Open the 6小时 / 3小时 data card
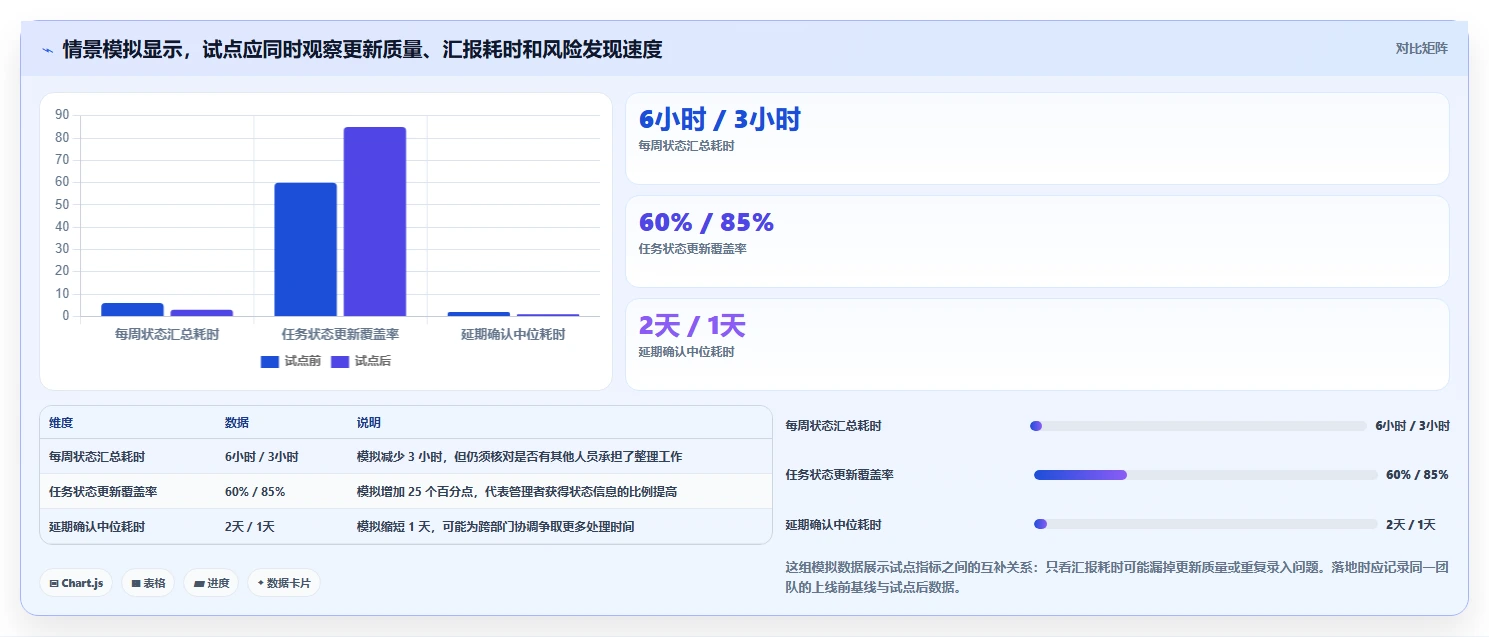 coord(1037,138)
